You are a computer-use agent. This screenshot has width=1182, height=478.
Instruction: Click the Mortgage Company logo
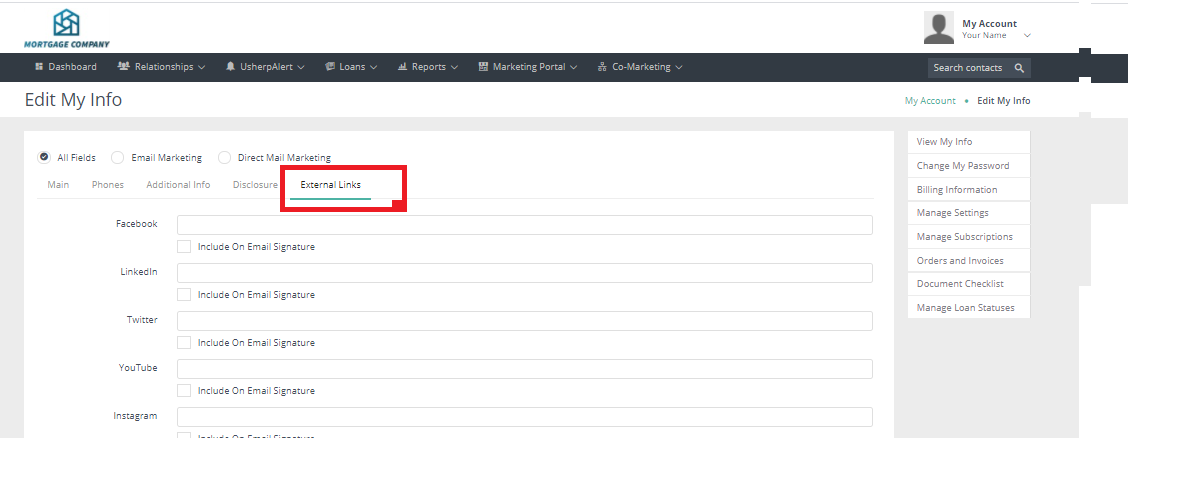tap(66, 28)
